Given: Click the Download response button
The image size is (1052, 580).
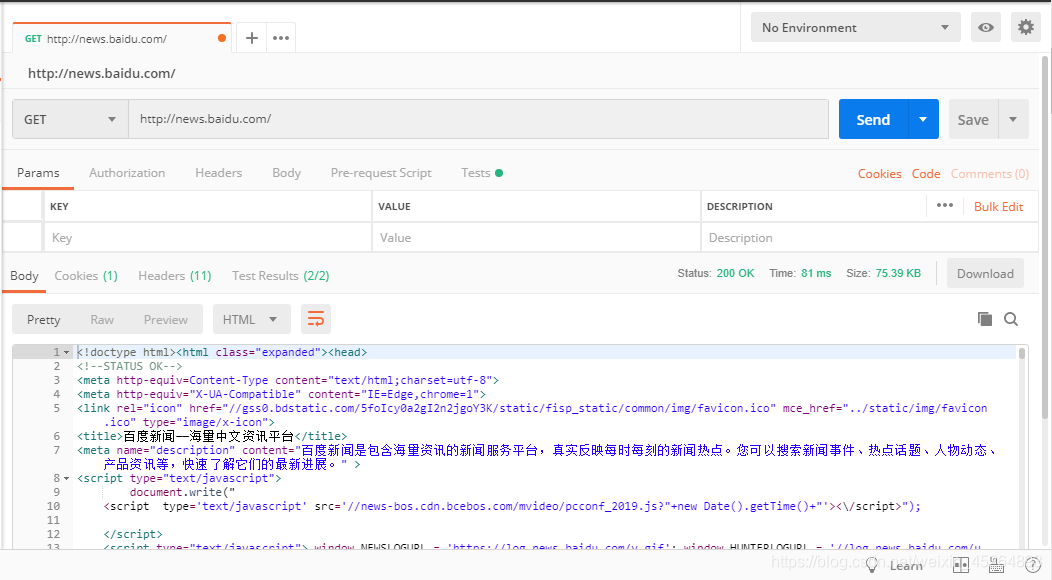Looking at the screenshot, I should (x=985, y=273).
